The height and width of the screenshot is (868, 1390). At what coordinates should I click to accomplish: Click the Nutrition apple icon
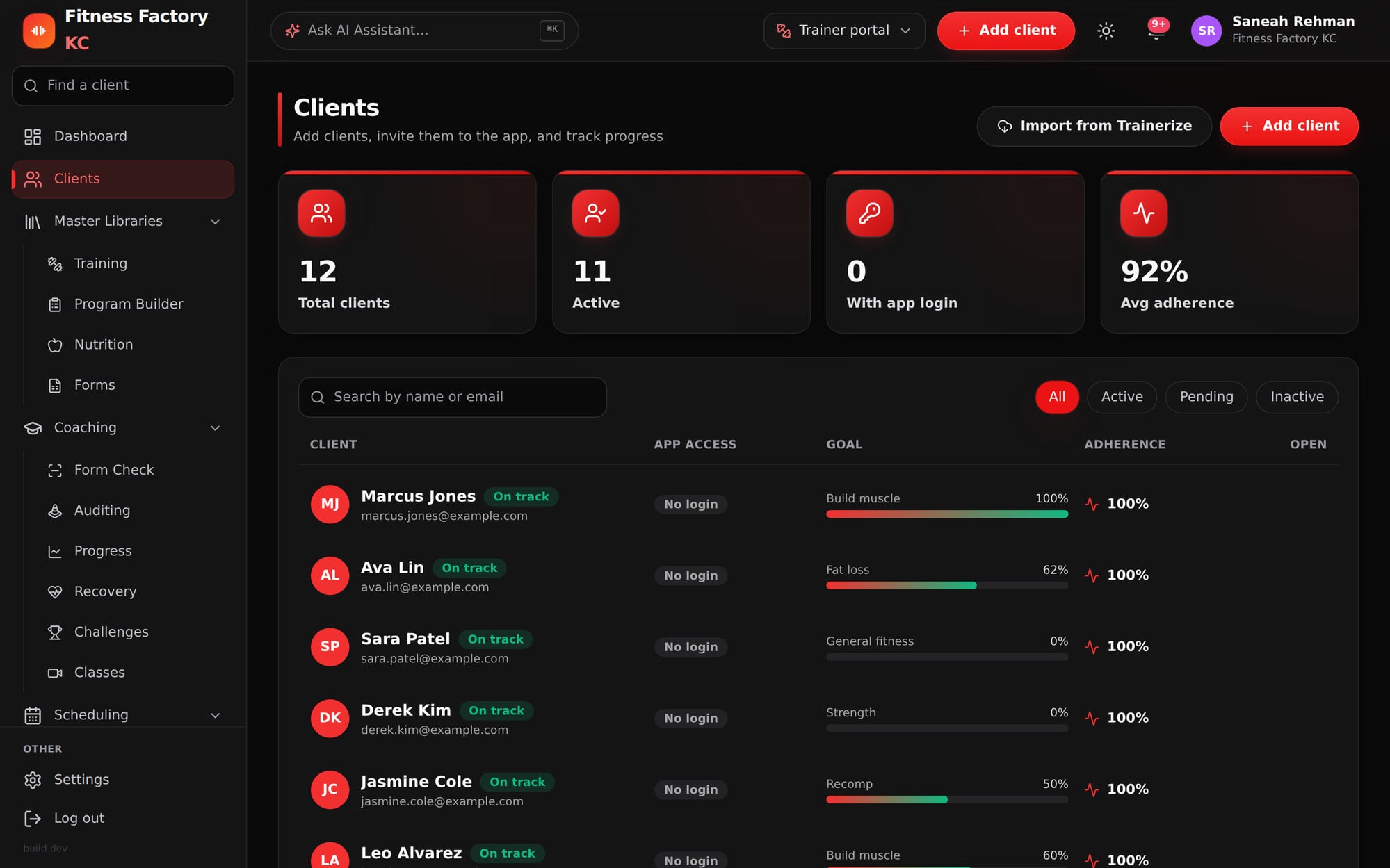pyautogui.click(x=55, y=345)
